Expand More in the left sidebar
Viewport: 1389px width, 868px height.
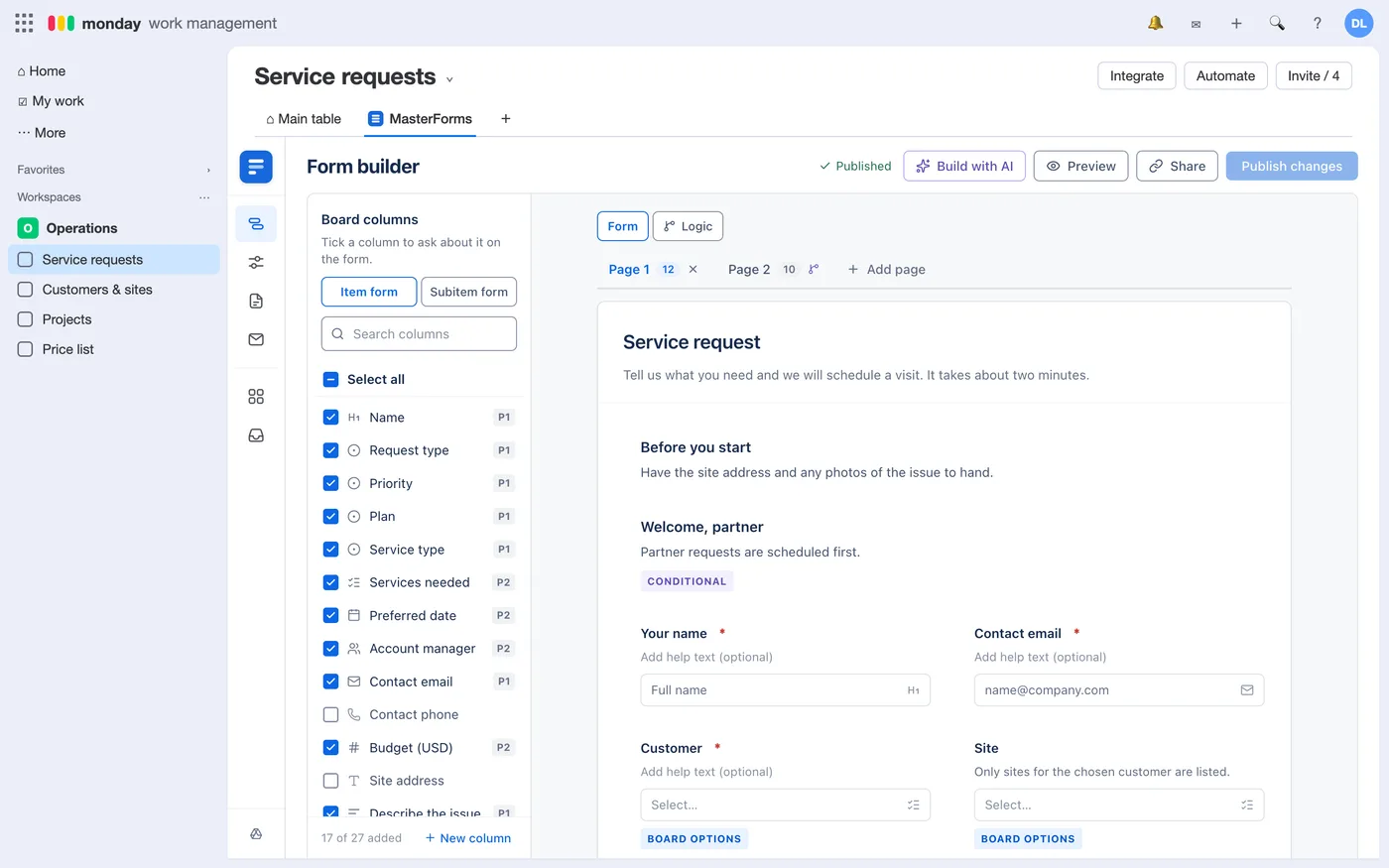(x=42, y=133)
